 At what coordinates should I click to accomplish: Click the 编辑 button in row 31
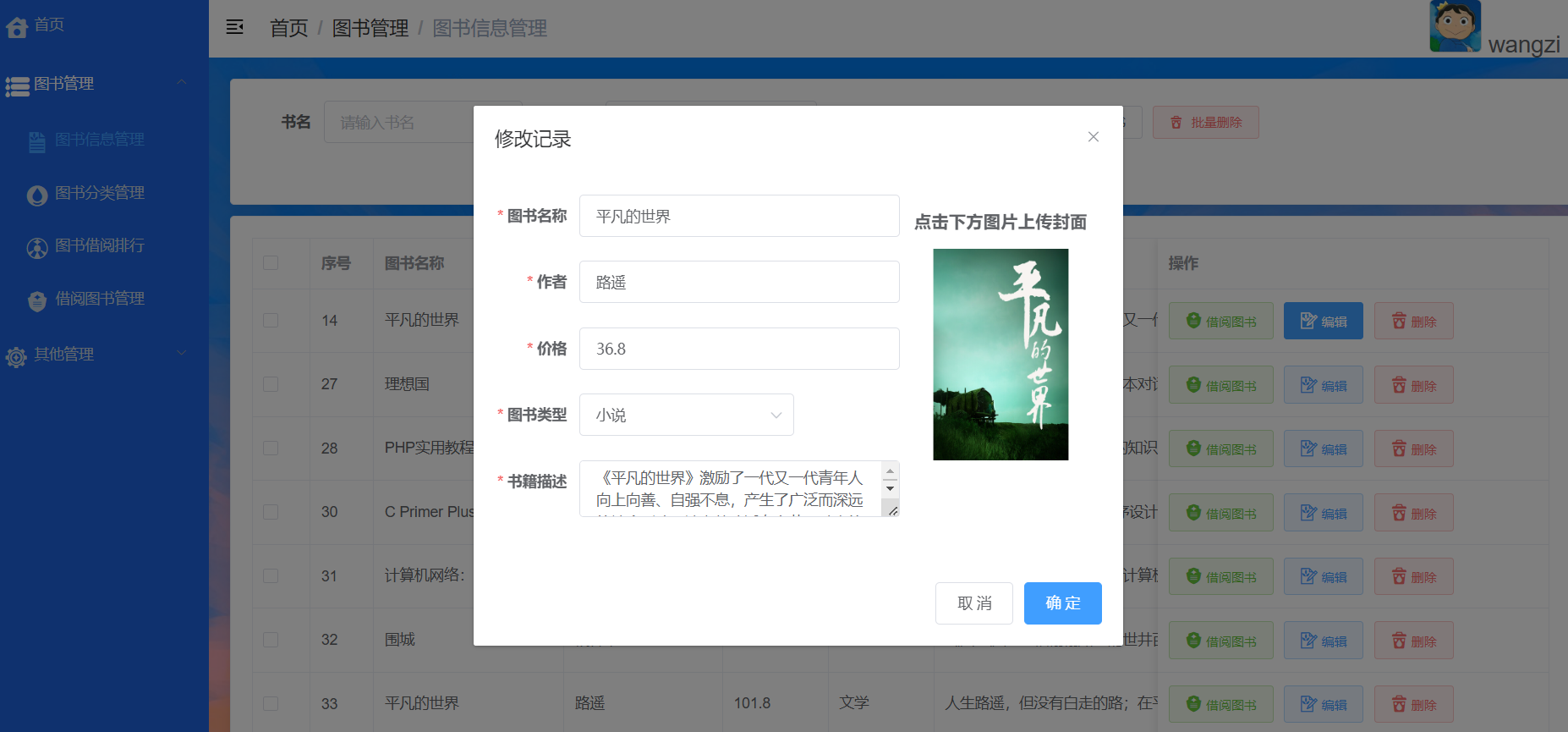1324,576
